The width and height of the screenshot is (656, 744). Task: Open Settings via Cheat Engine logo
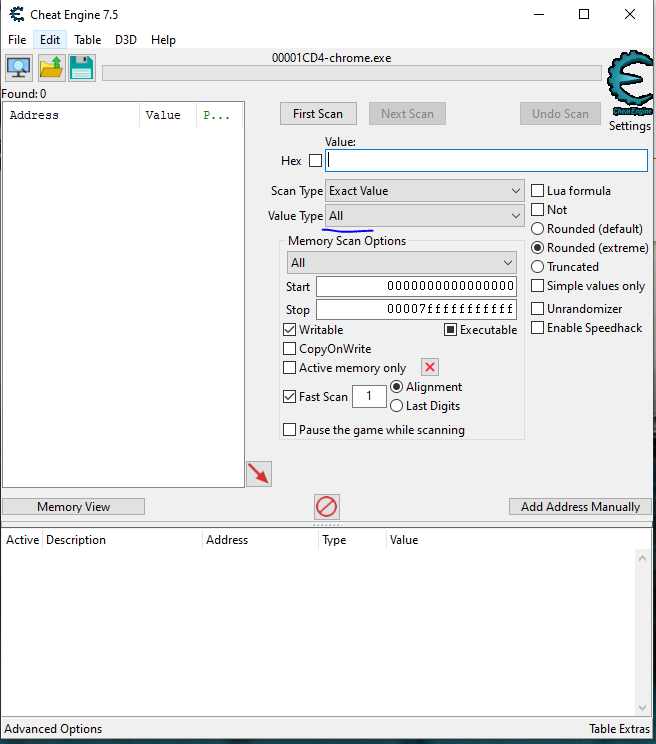[x=630, y=83]
